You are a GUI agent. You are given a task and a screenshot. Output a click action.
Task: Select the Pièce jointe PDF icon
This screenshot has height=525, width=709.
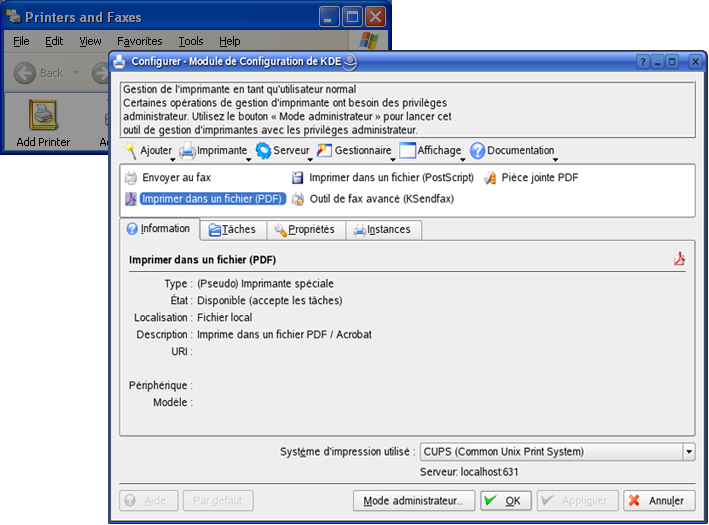[490, 178]
